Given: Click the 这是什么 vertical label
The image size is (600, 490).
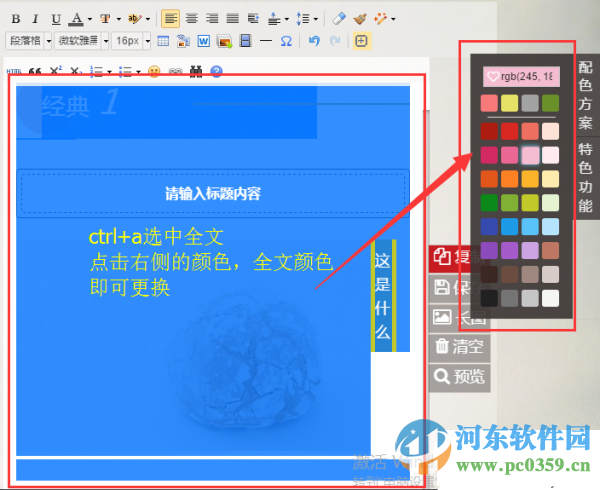Looking at the screenshot, I should (x=383, y=296).
